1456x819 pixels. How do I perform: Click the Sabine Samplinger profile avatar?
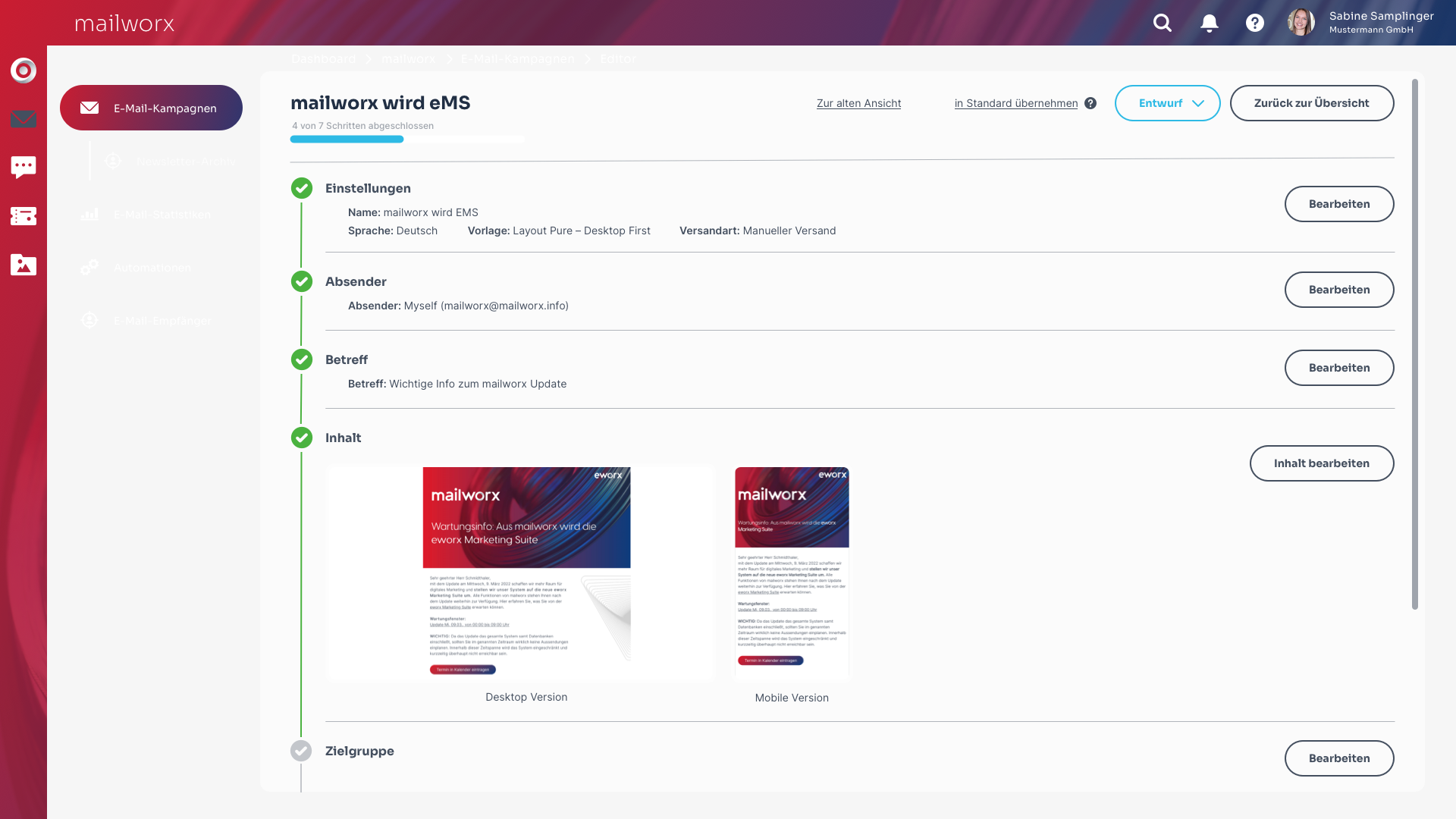point(1301,23)
